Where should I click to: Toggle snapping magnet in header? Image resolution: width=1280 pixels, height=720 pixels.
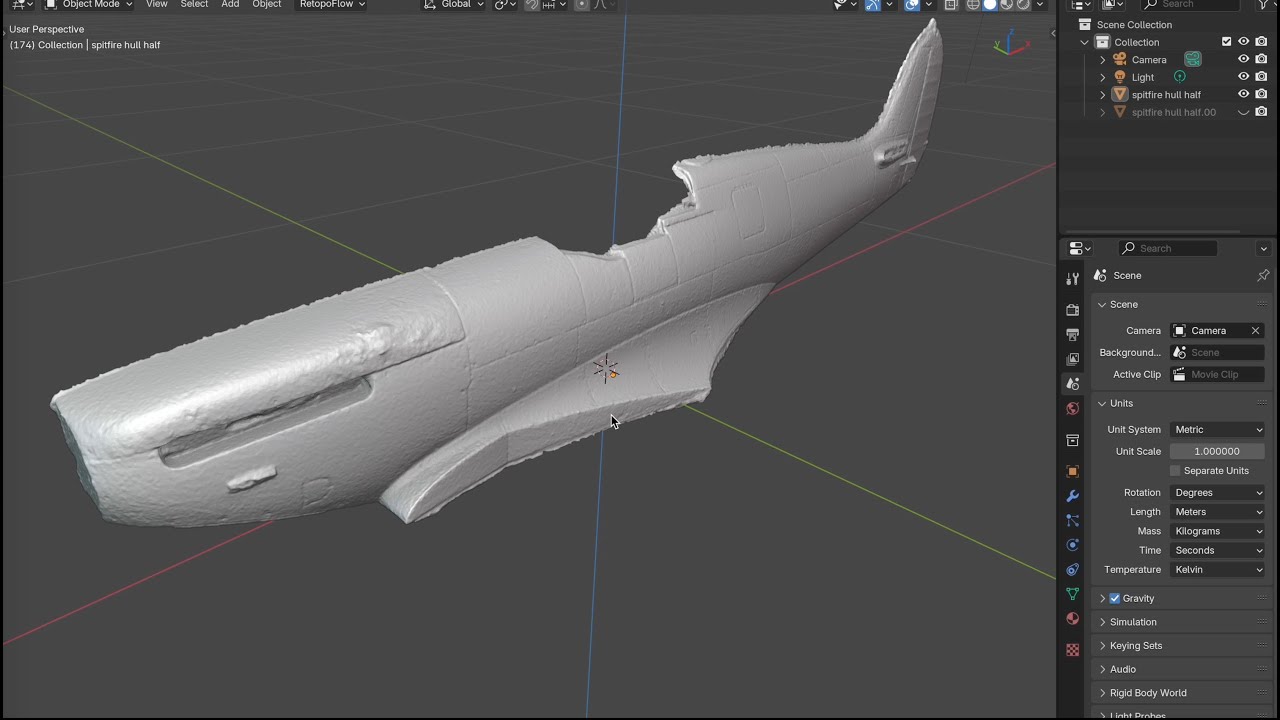point(532,5)
